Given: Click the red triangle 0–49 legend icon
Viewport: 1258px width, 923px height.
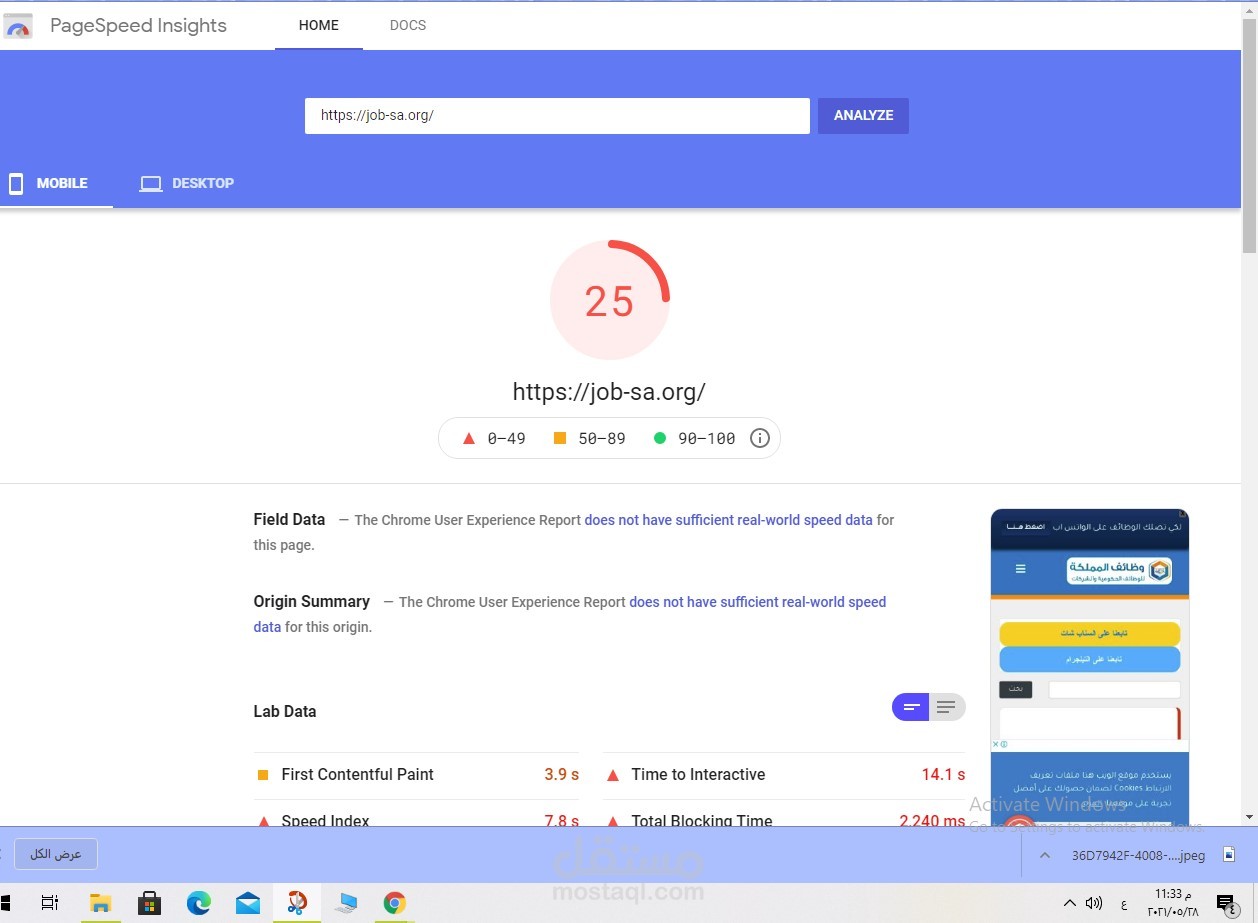Looking at the screenshot, I should click(x=468, y=438).
